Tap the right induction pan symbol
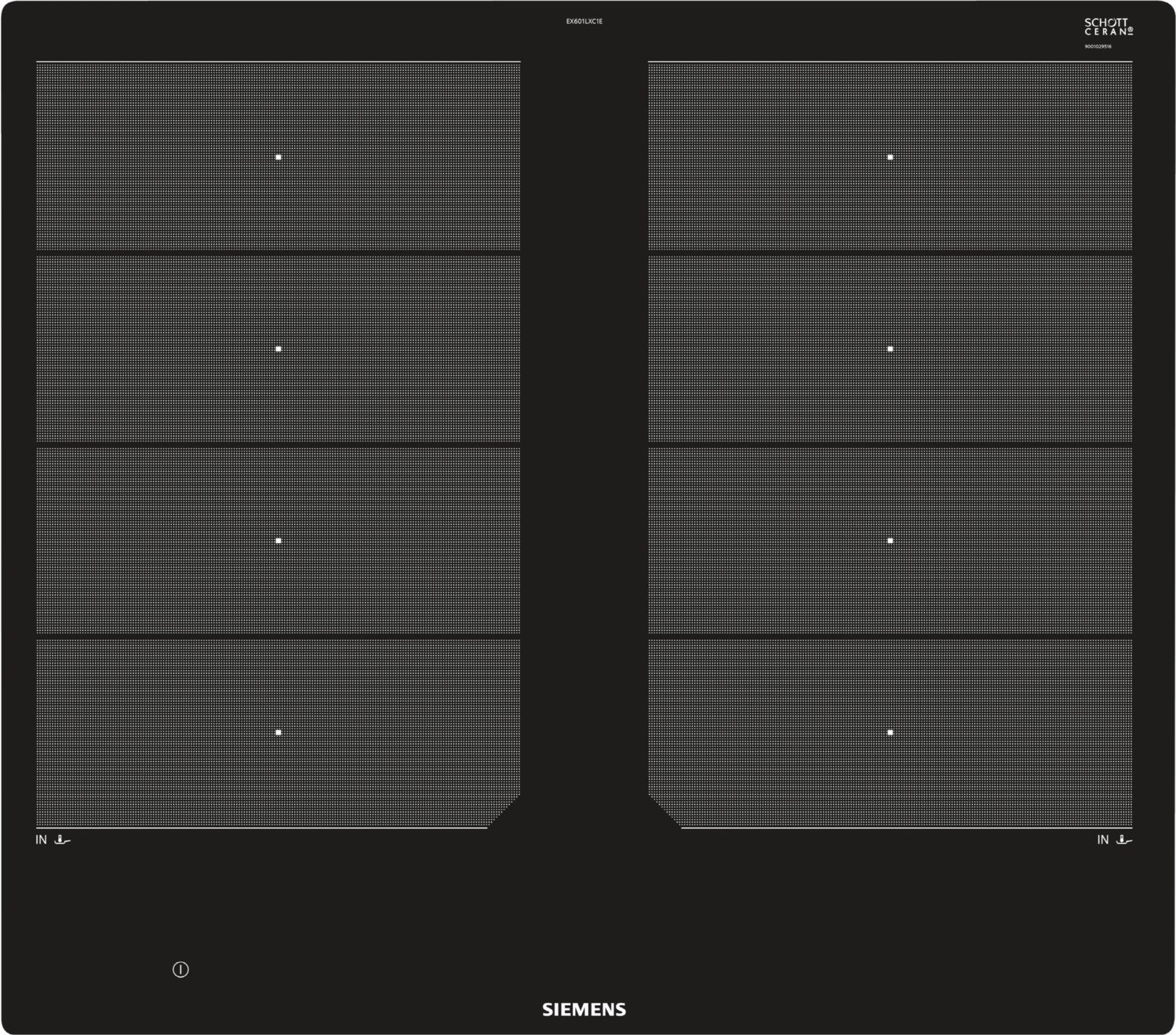The width and height of the screenshot is (1176, 1035). point(1124,840)
